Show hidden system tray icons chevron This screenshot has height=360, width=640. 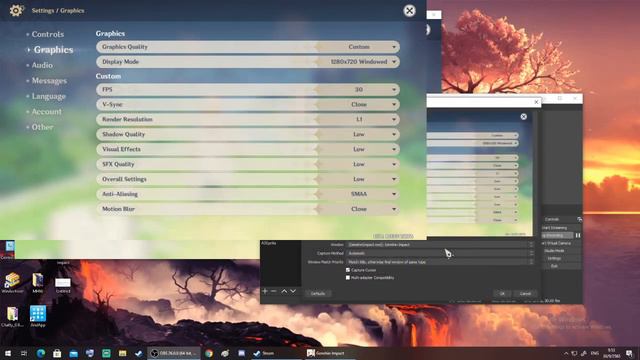566,353
